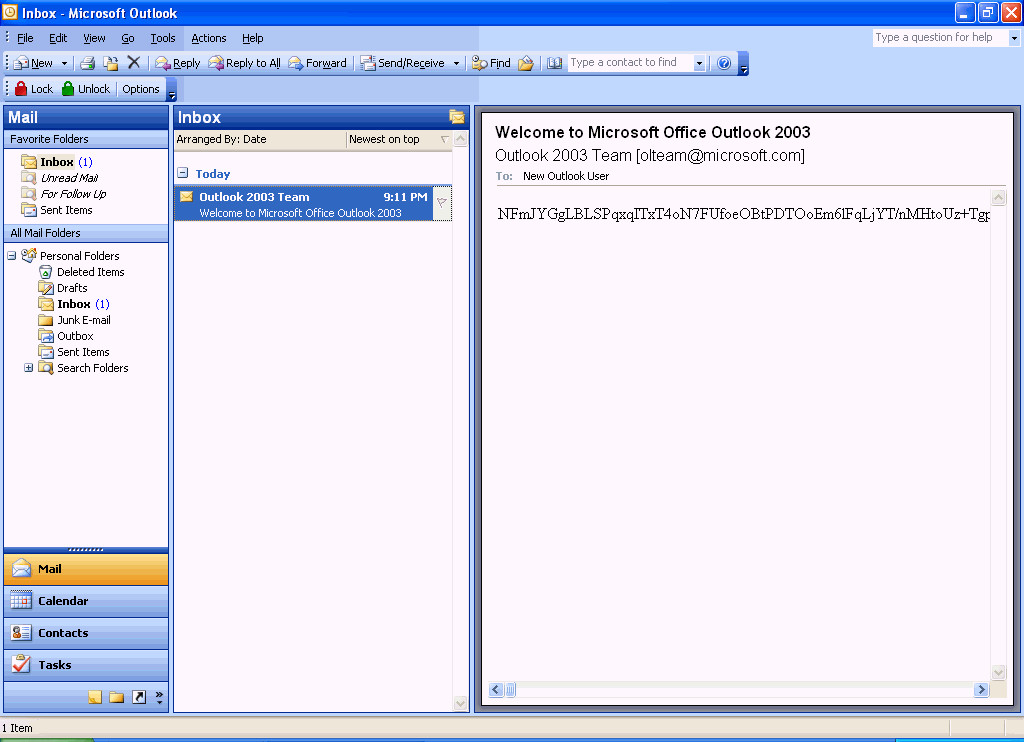Click the Outlook clock icon in title bar
This screenshot has height=742, width=1024.
pos(10,12)
